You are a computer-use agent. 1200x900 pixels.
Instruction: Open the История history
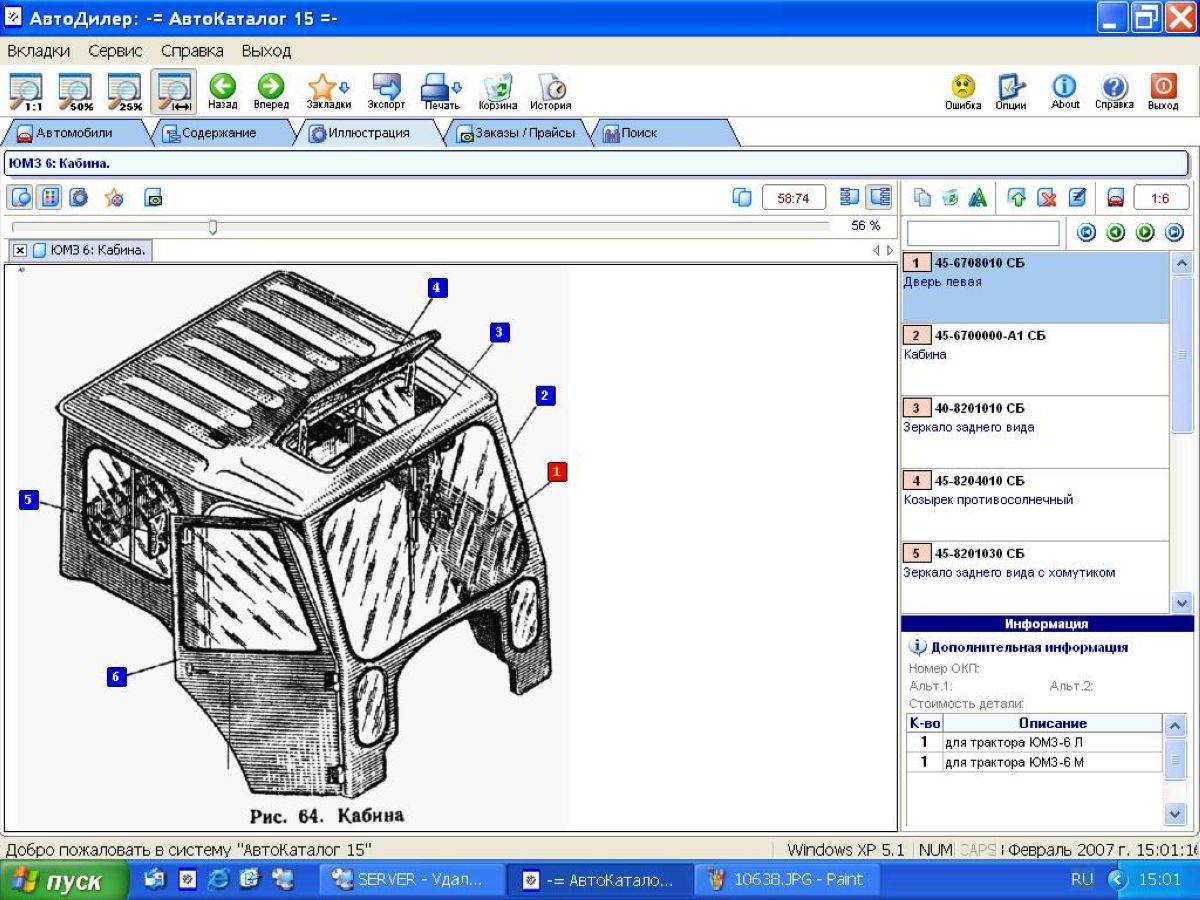click(551, 91)
